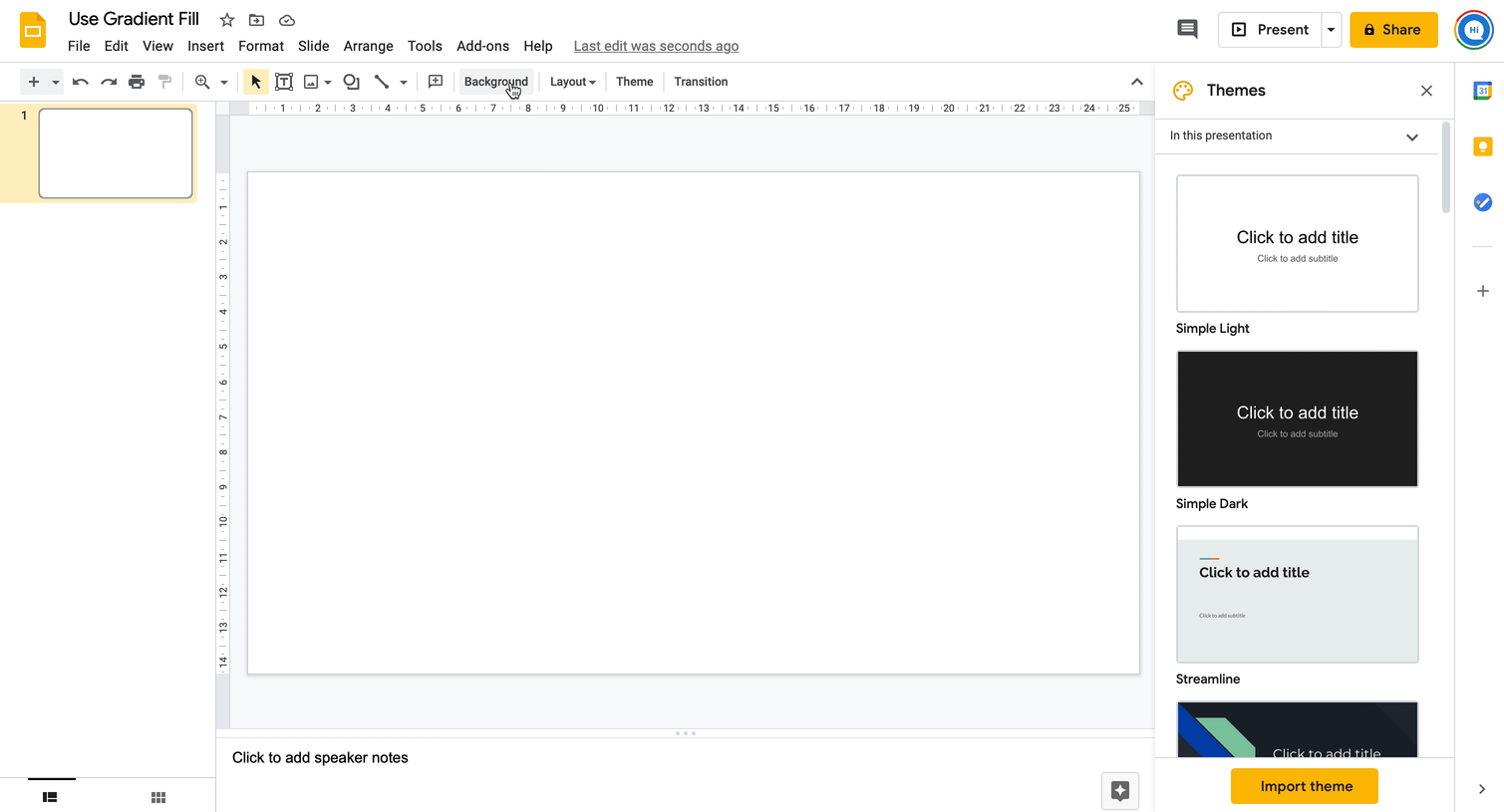Open the File menu
The width and height of the screenshot is (1504, 812).
click(x=79, y=46)
